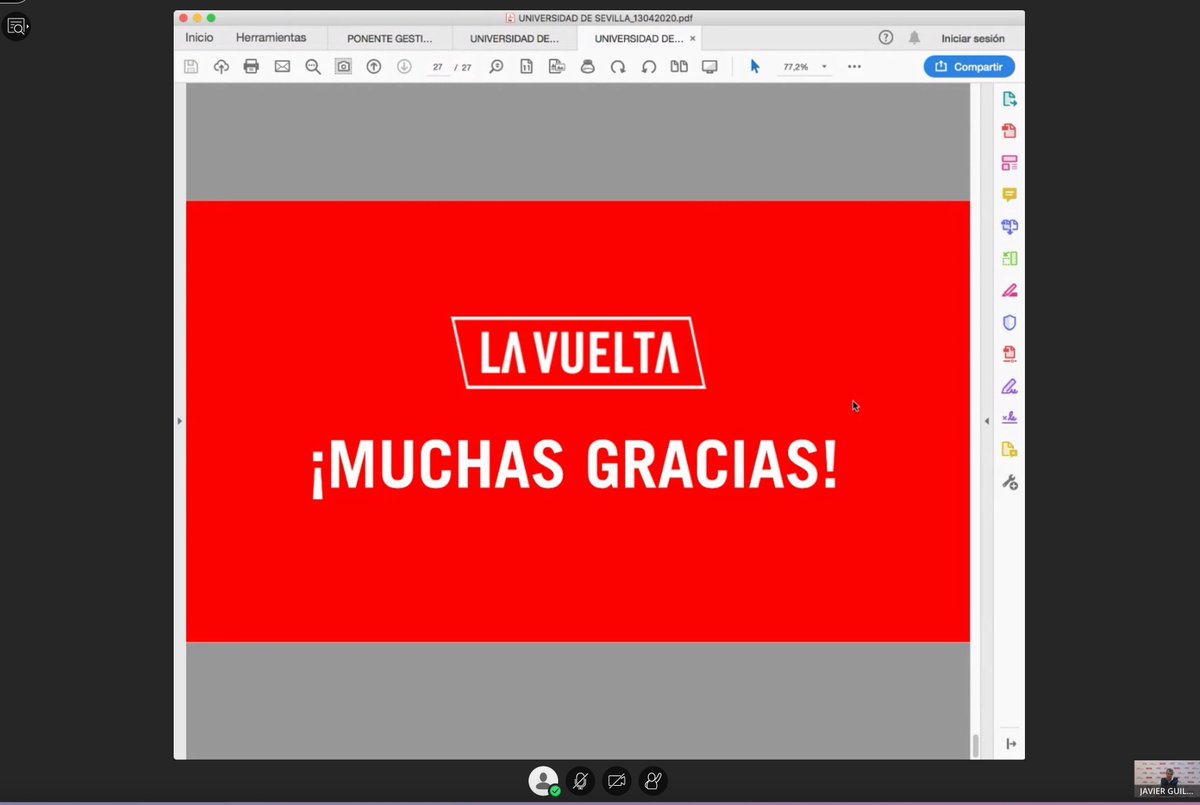This screenshot has height=805, width=1200.
Task: Go to previous page arrow
Action: coord(374,67)
